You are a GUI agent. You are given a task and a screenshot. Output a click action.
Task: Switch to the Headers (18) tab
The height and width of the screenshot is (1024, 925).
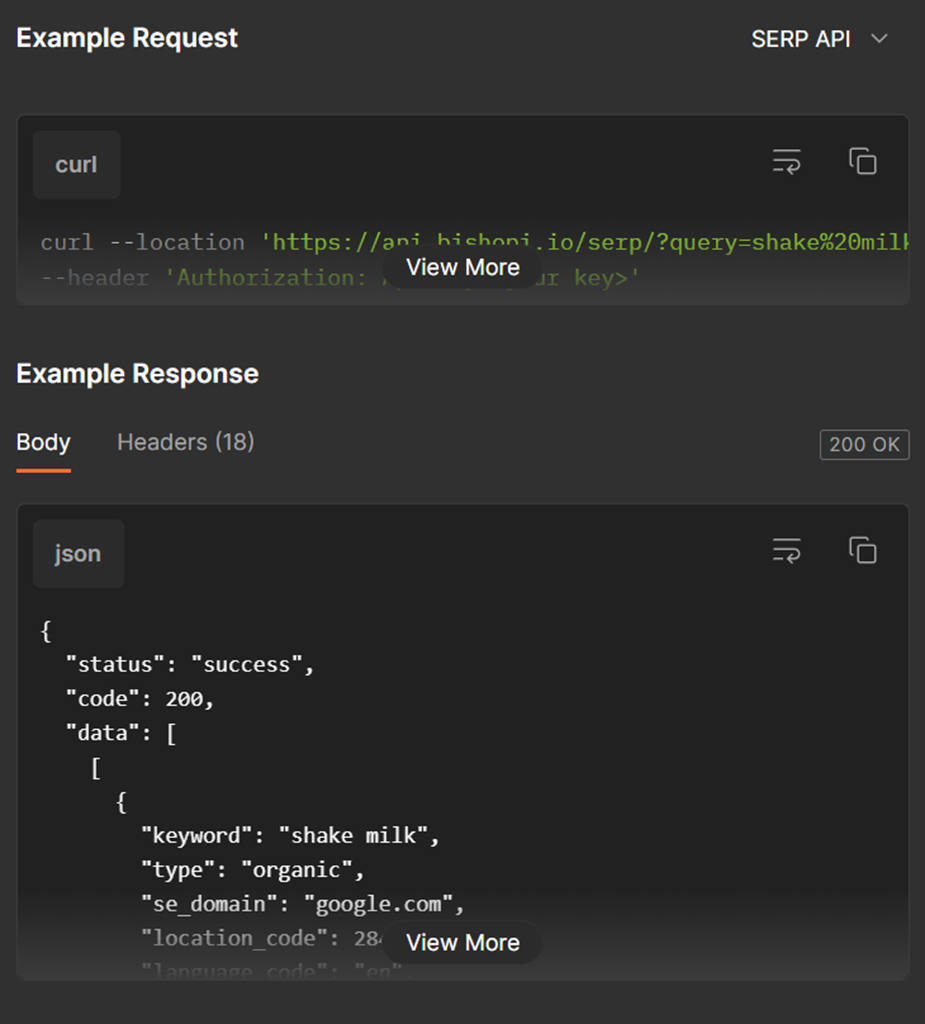pos(185,442)
